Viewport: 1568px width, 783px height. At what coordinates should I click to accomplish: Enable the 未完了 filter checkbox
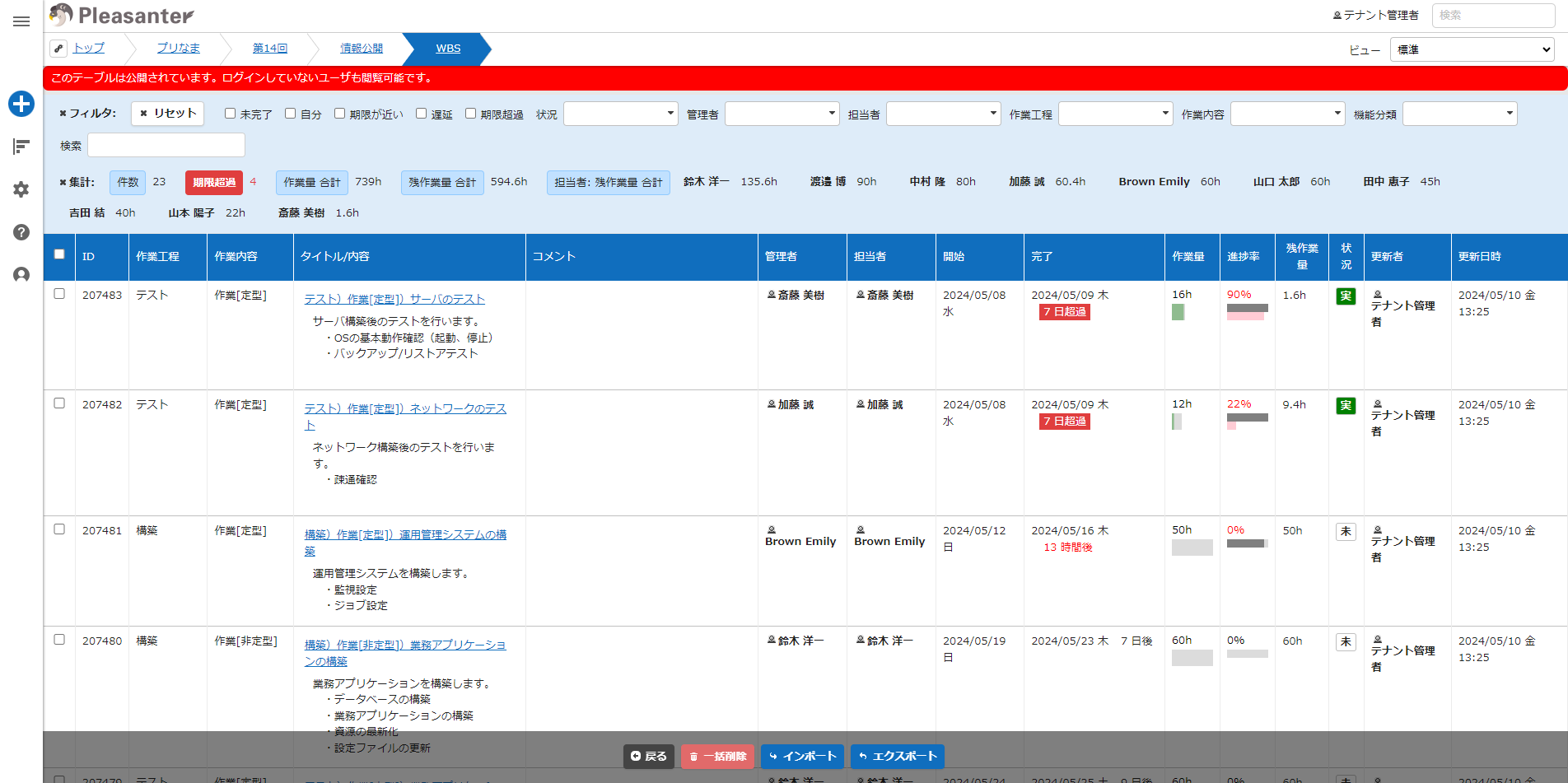click(231, 114)
